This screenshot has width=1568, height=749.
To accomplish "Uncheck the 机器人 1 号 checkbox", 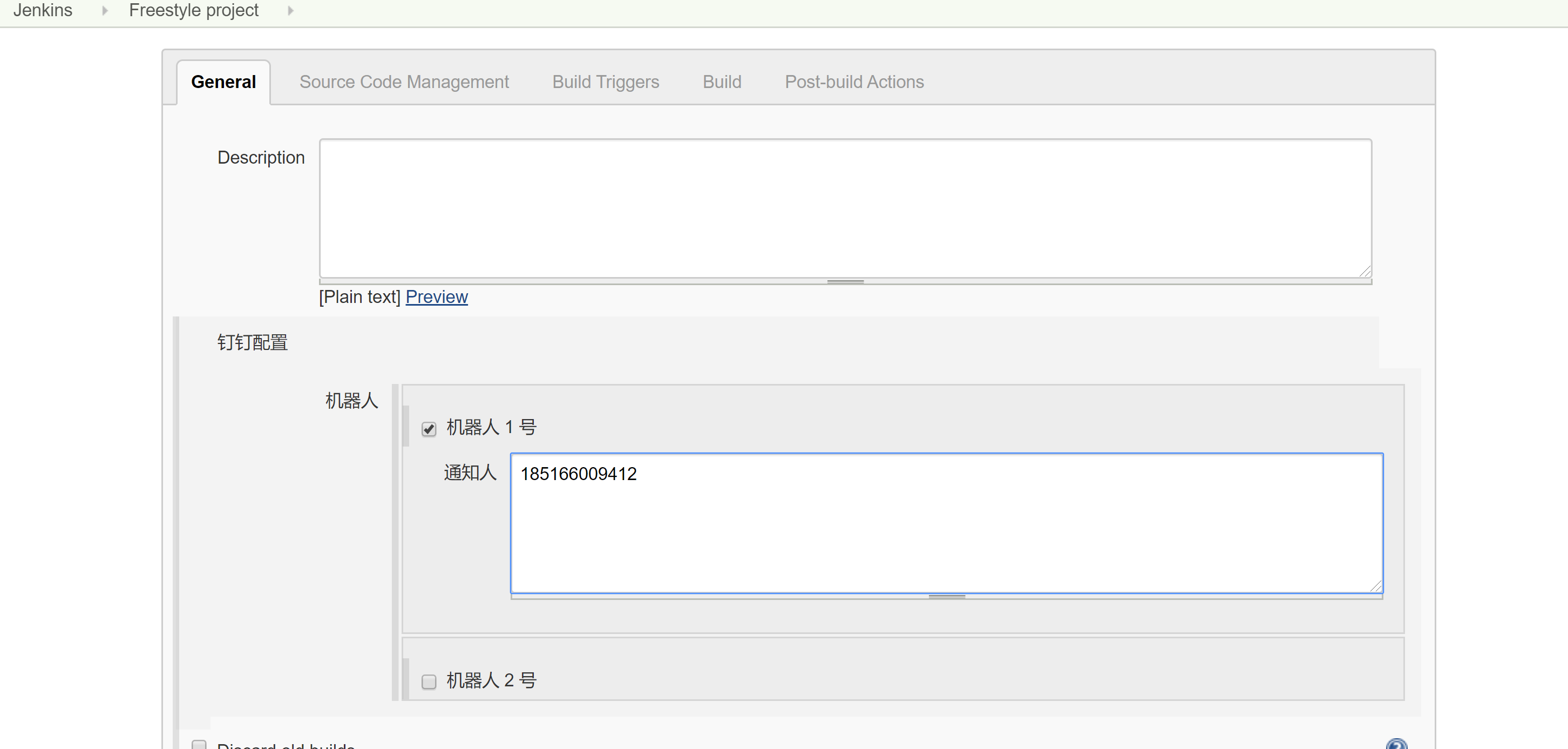I will (429, 429).
